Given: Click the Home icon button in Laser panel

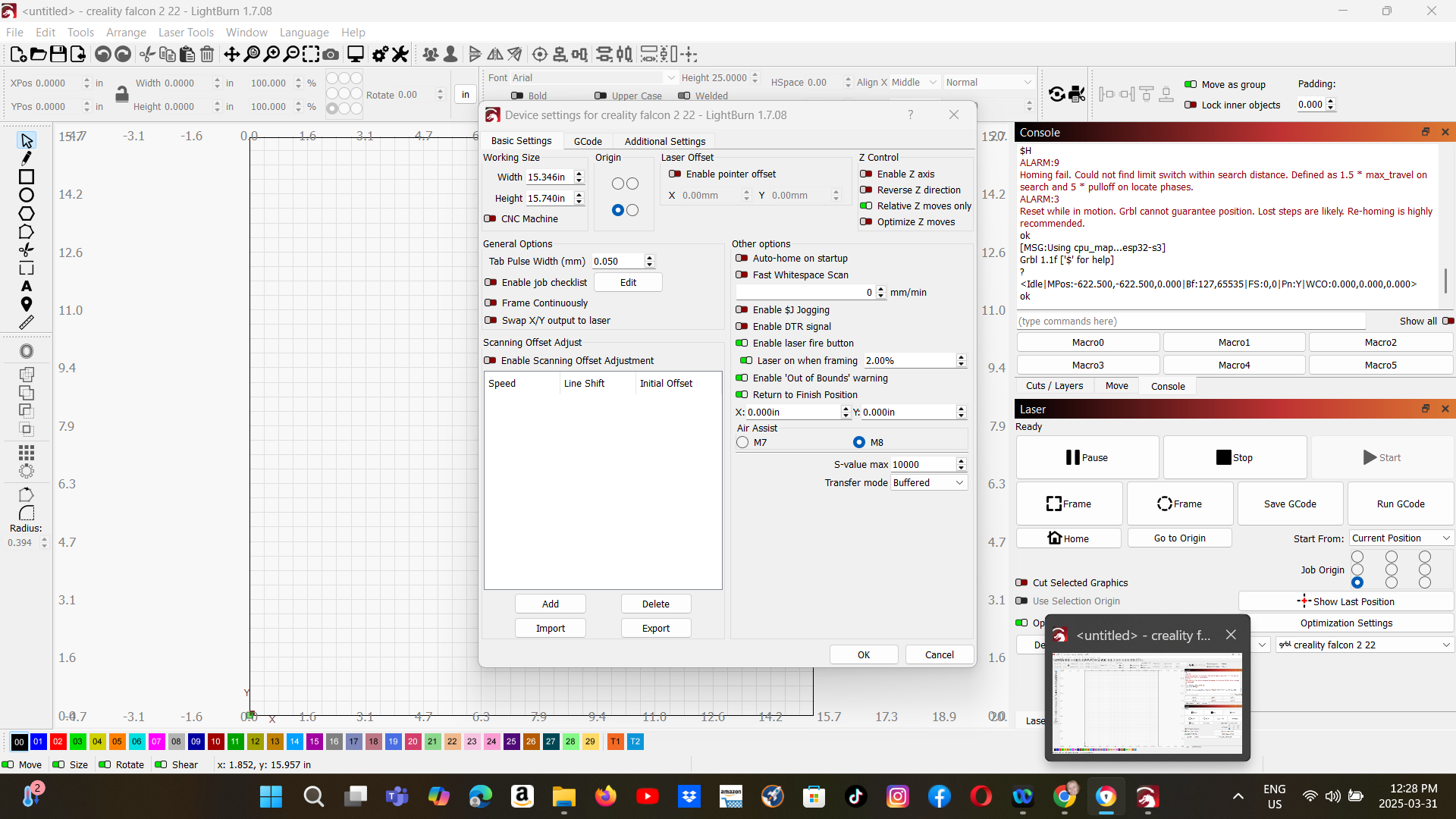Looking at the screenshot, I should click(1068, 538).
